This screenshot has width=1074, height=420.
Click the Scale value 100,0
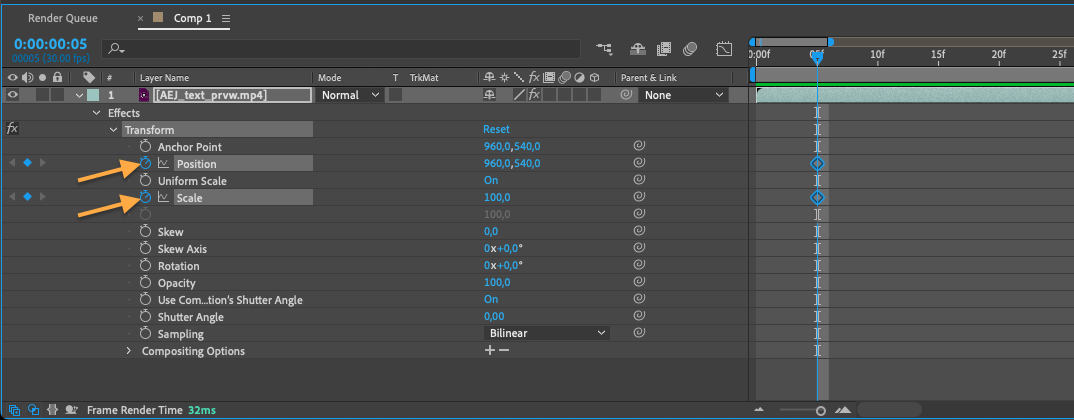pos(498,197)
